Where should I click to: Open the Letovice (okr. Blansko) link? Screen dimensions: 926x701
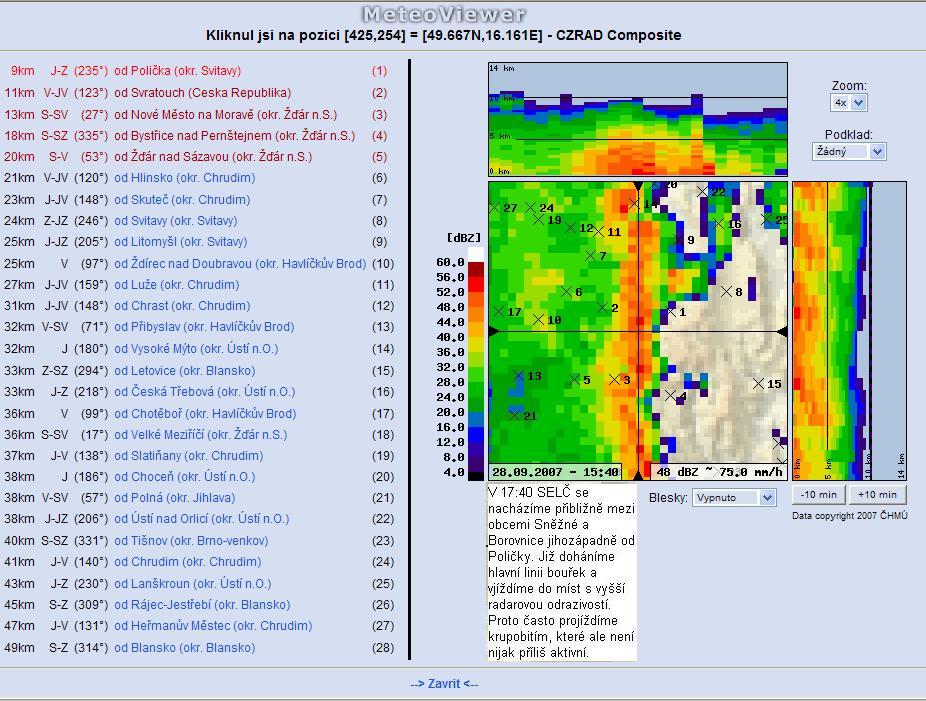(x=185, y=371)
